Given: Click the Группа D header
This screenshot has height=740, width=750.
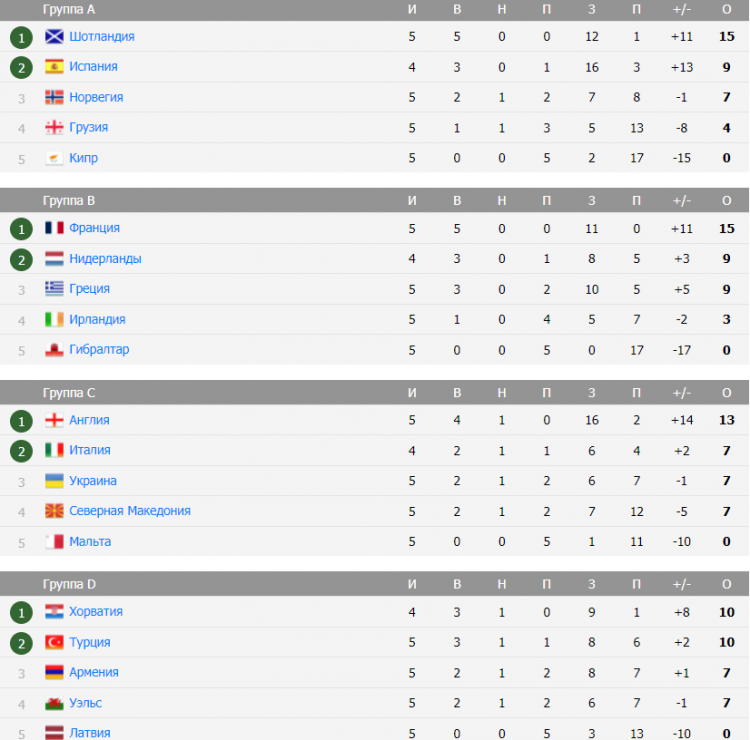Looking at the screenshot, I should pyautogui.click(x=69, y=584).
